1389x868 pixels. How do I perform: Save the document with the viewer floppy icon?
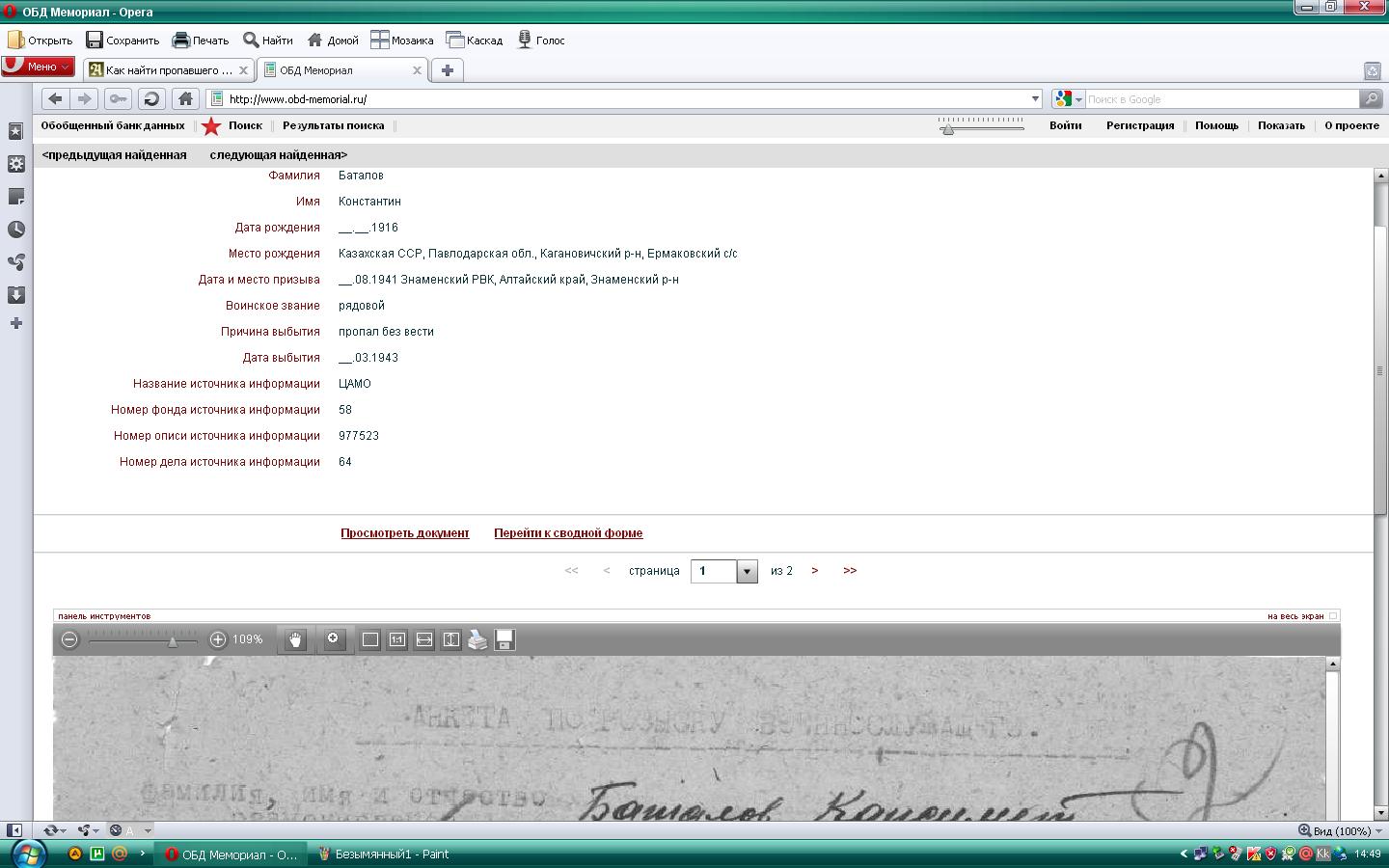point(504,639)
